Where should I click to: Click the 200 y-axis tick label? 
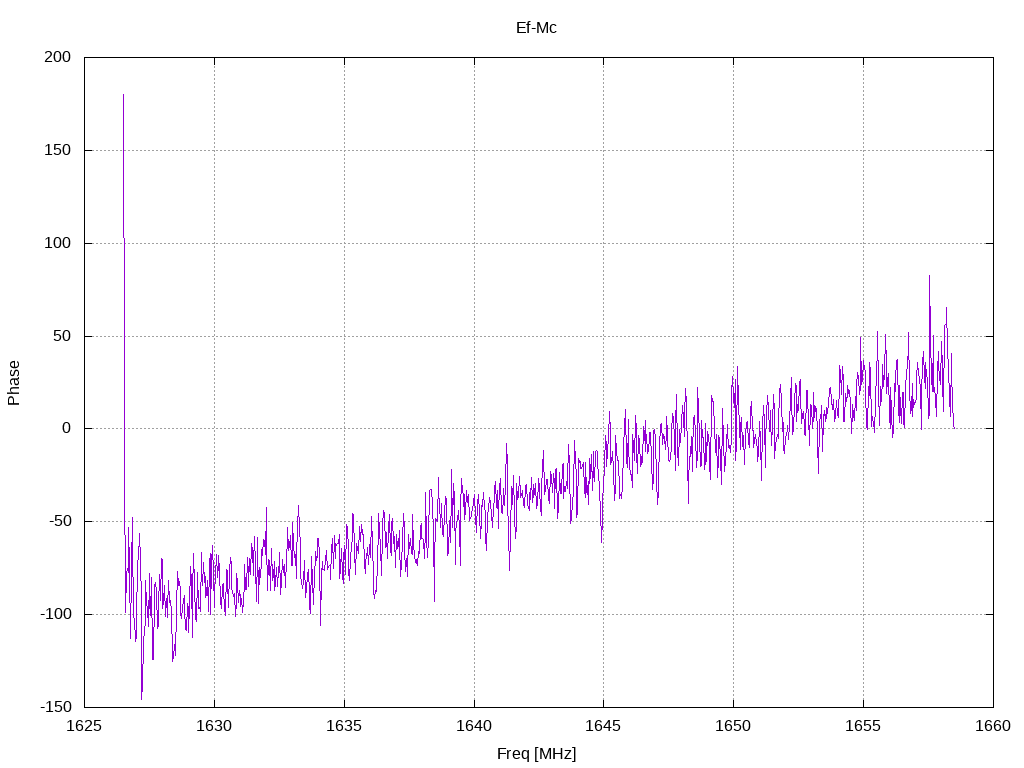[57, 57]
